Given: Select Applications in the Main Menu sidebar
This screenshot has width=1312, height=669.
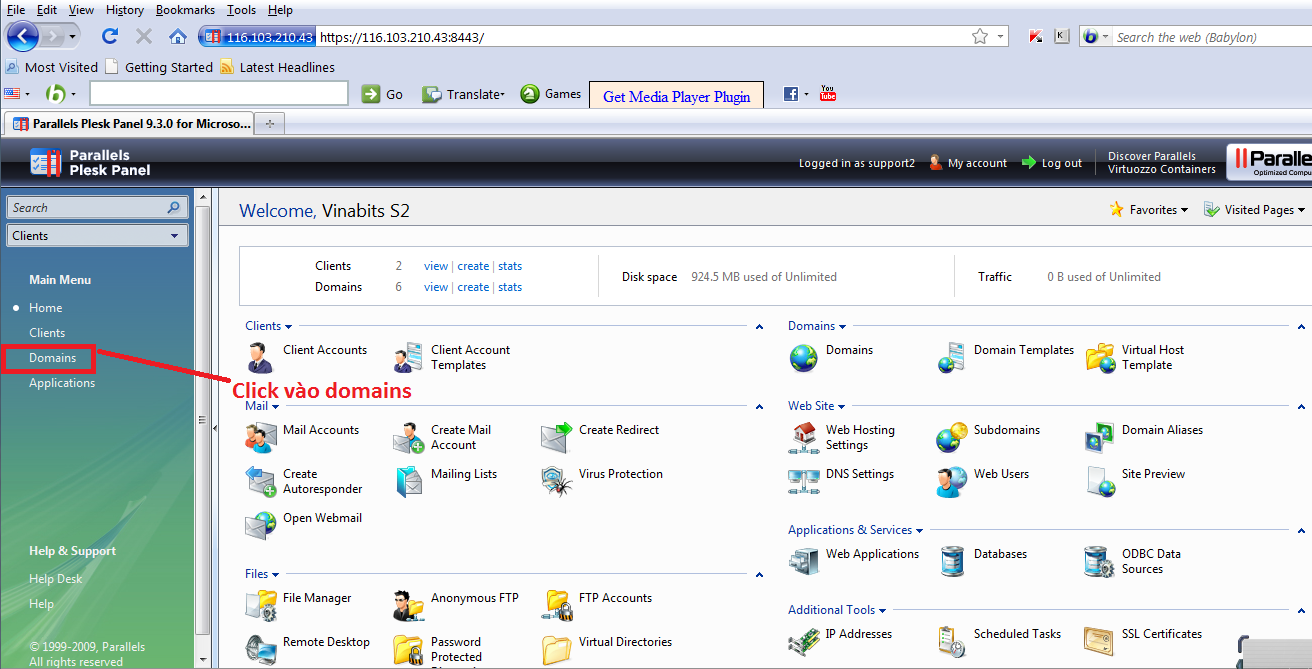Looking at the screenshot, I should [62, 383].
